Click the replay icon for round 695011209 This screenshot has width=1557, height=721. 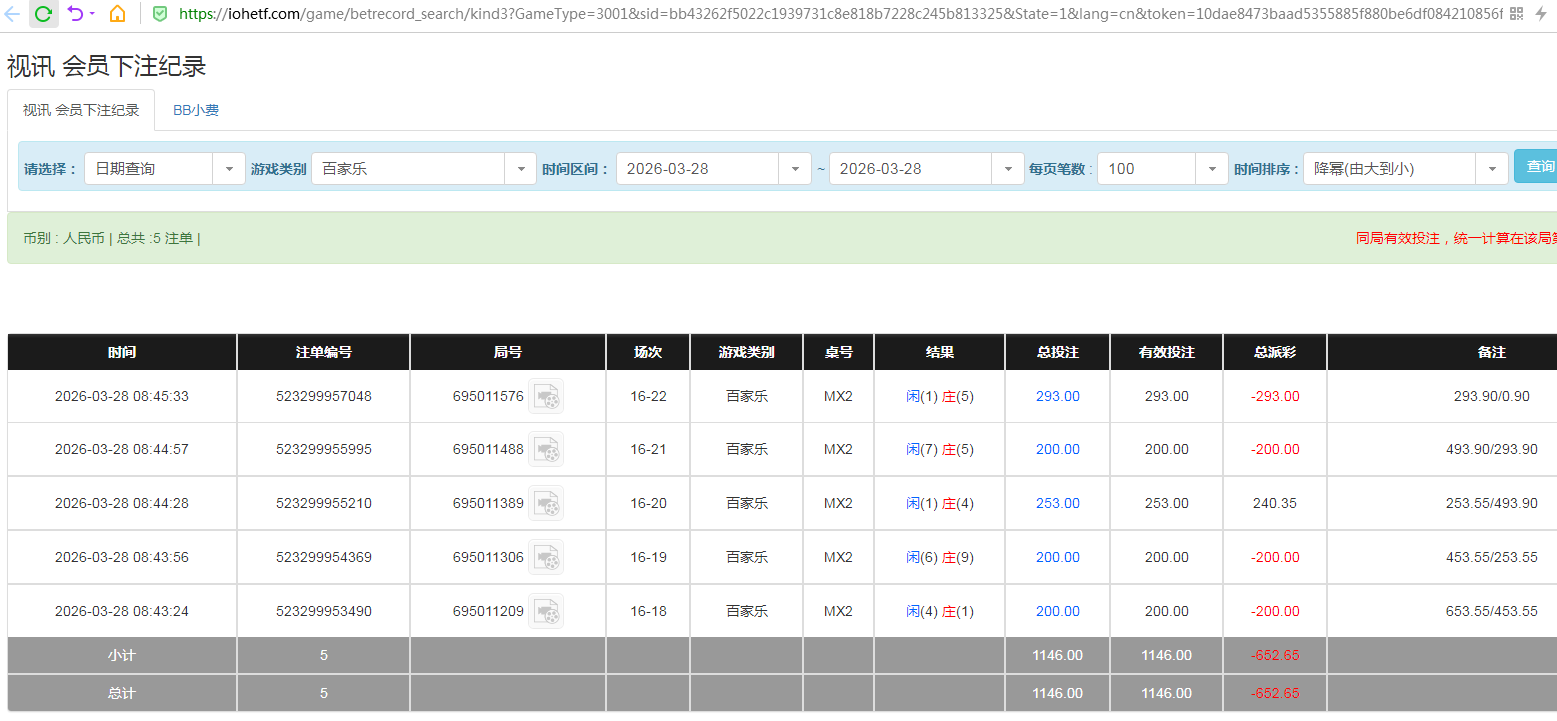tap(546, 611)
